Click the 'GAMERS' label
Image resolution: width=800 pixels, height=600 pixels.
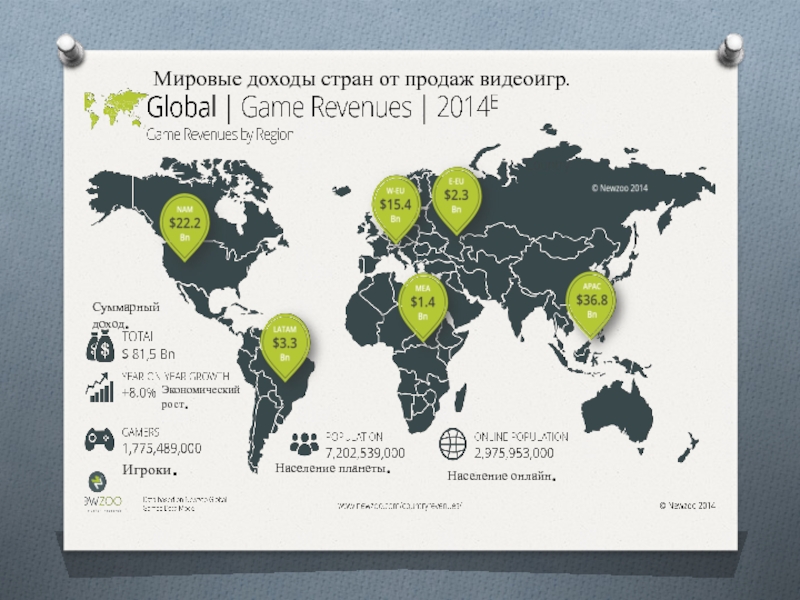point(140,433)
